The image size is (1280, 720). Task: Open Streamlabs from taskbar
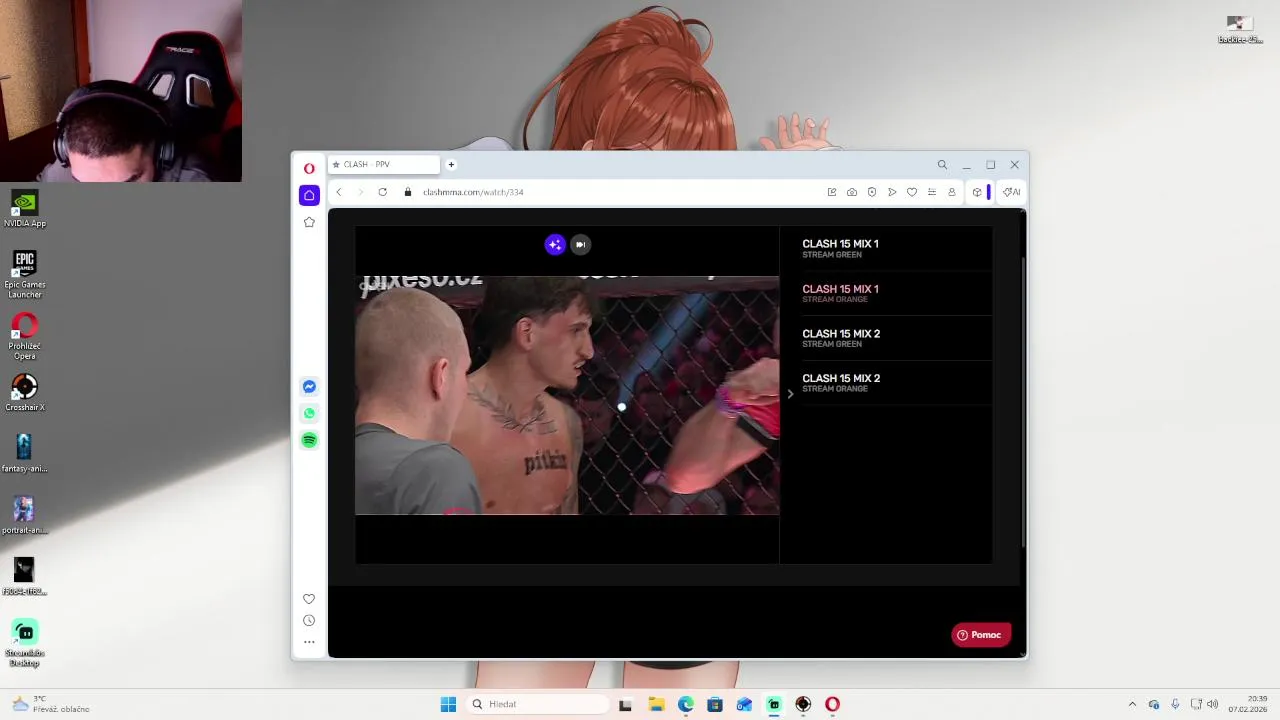(773, 704)
